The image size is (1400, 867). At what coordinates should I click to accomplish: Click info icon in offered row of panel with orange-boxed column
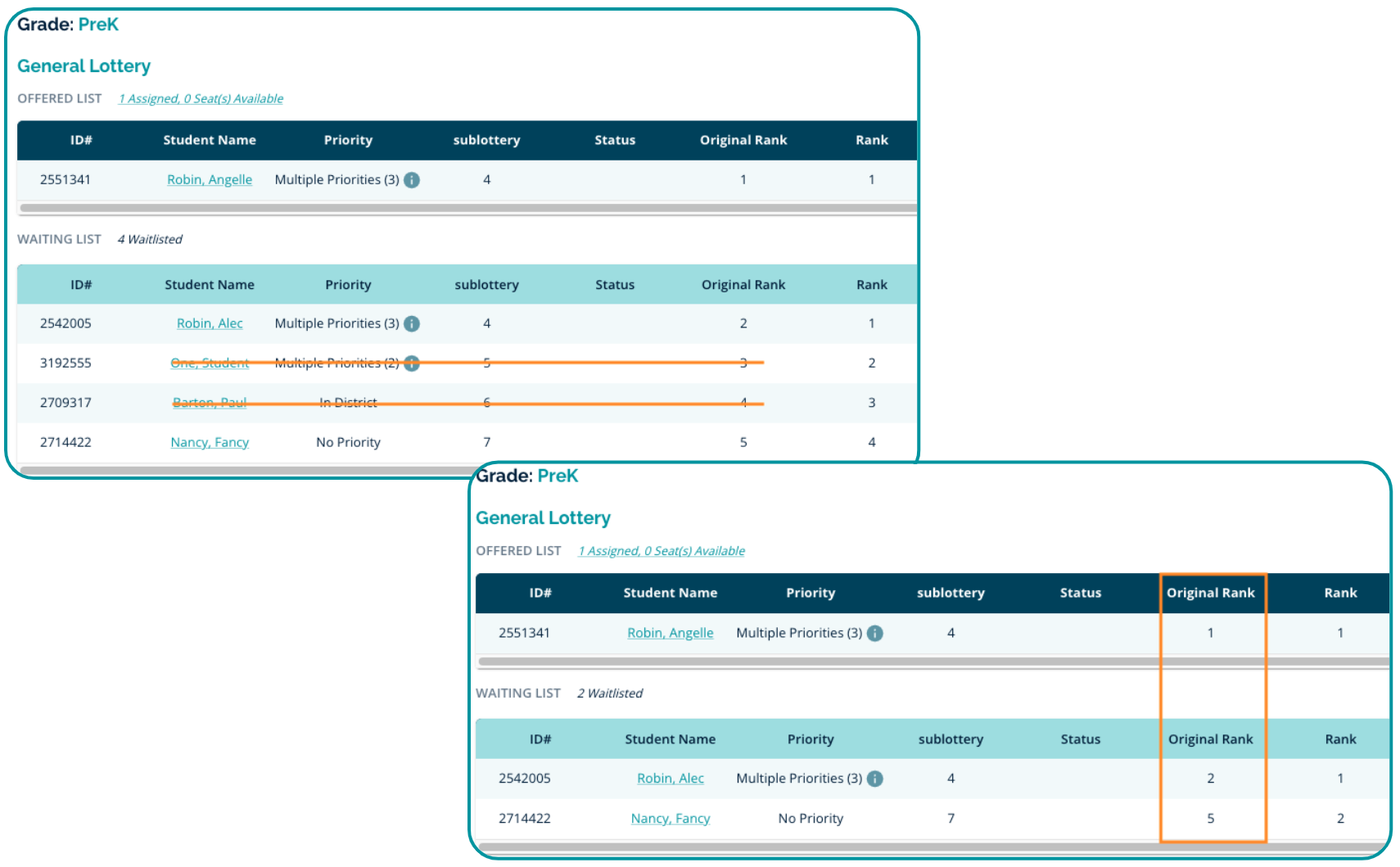(874, 633)
